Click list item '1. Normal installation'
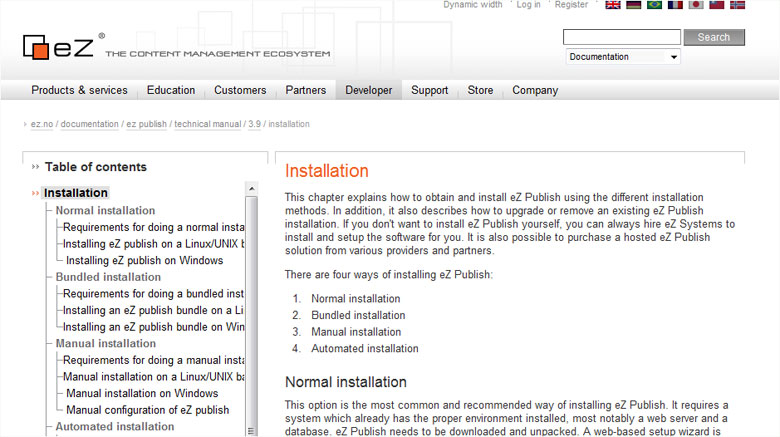The width and height of the screenshot is (780, 437). [356, 299]
